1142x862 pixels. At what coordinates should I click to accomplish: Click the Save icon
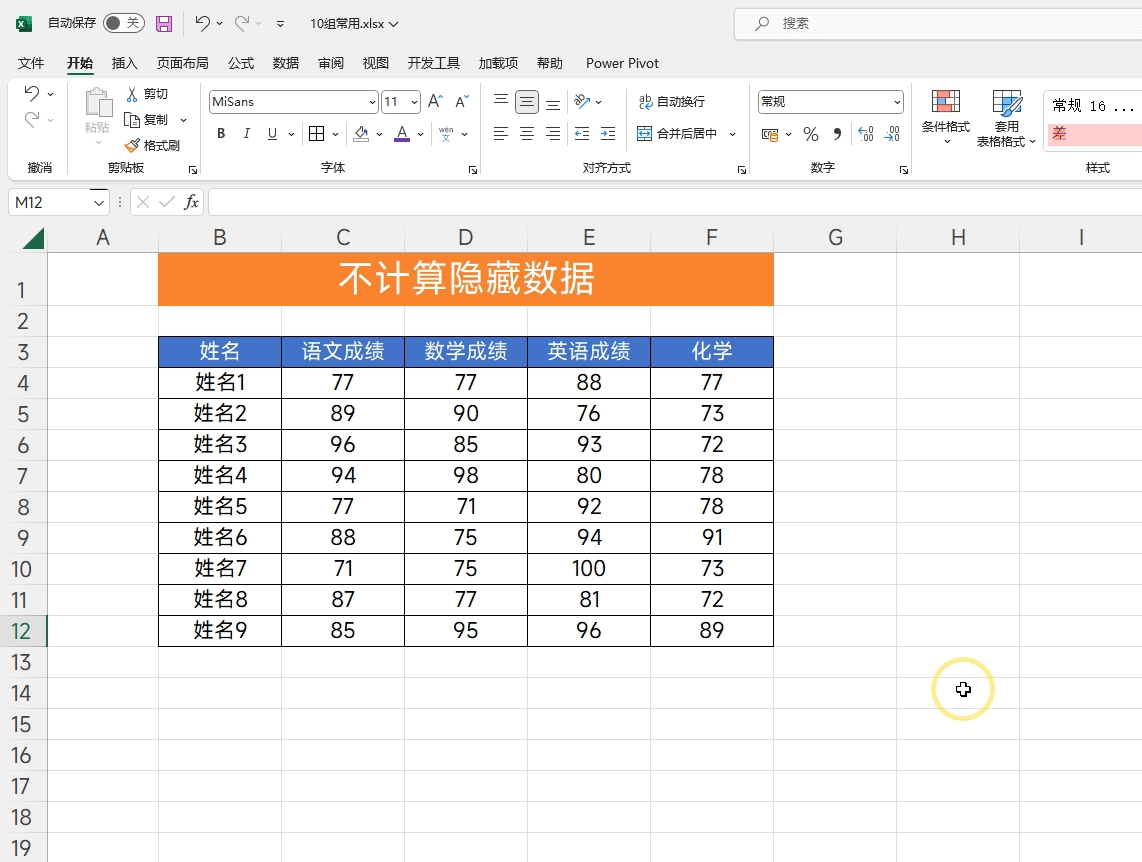coord(163,23)
